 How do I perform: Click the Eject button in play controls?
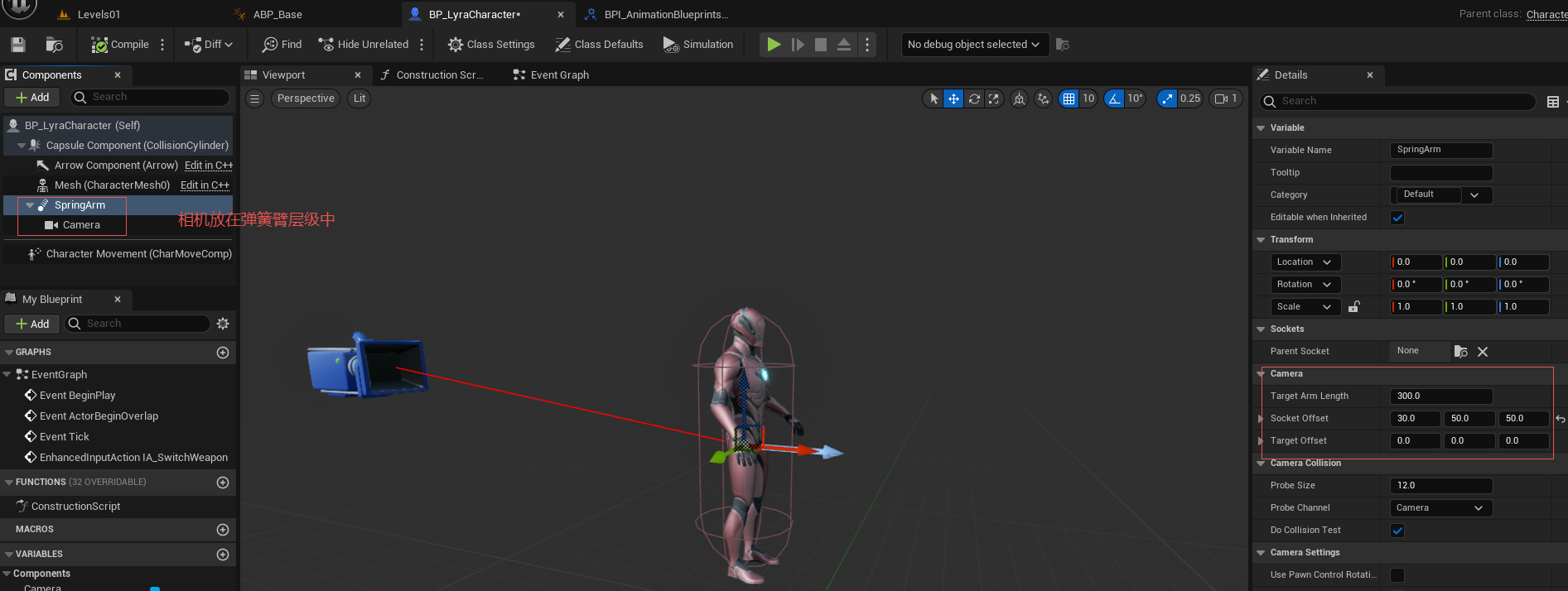(844, 45)
